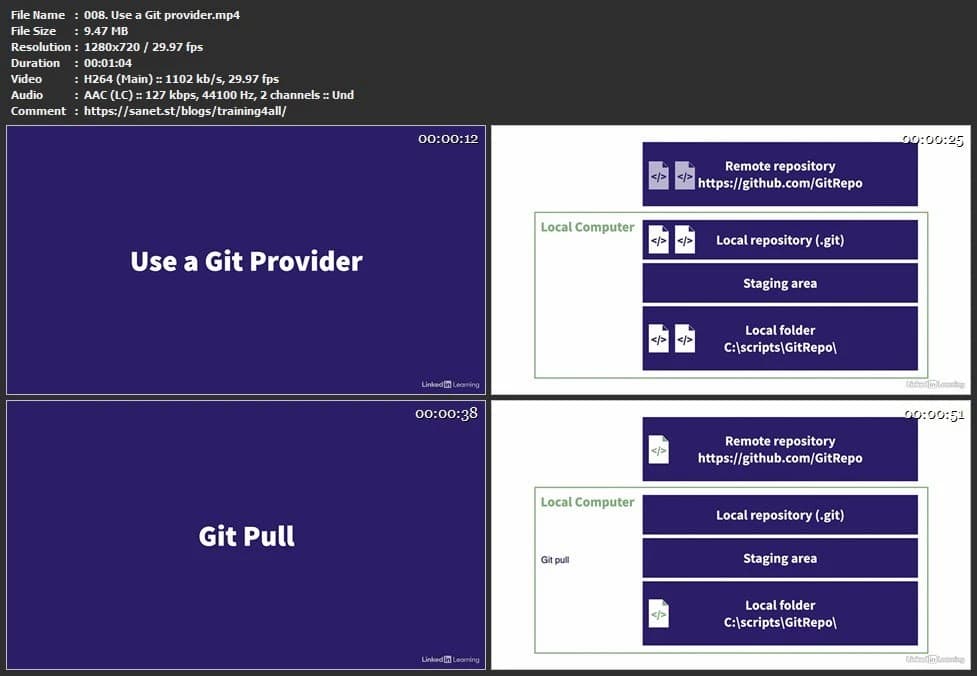Click the file icon in the bottom Local folder box

coord(657,613)
